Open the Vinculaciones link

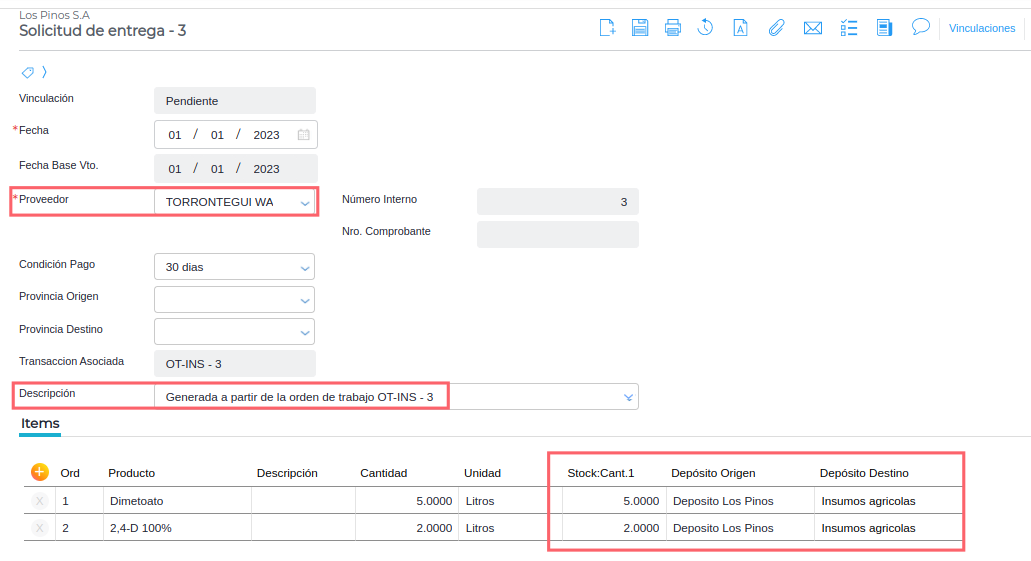coord(981,28)
